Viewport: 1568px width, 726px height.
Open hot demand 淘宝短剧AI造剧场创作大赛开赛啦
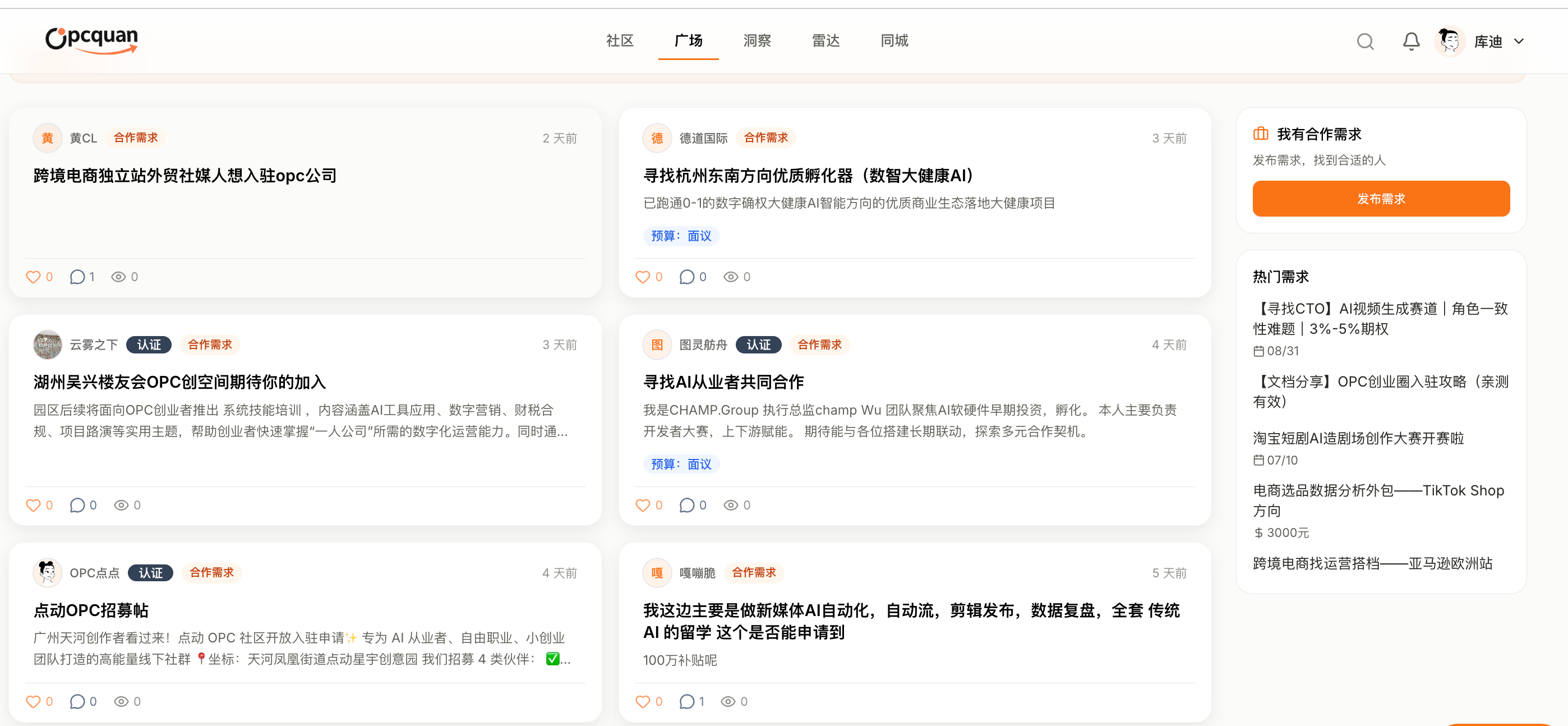(1358, 439)
